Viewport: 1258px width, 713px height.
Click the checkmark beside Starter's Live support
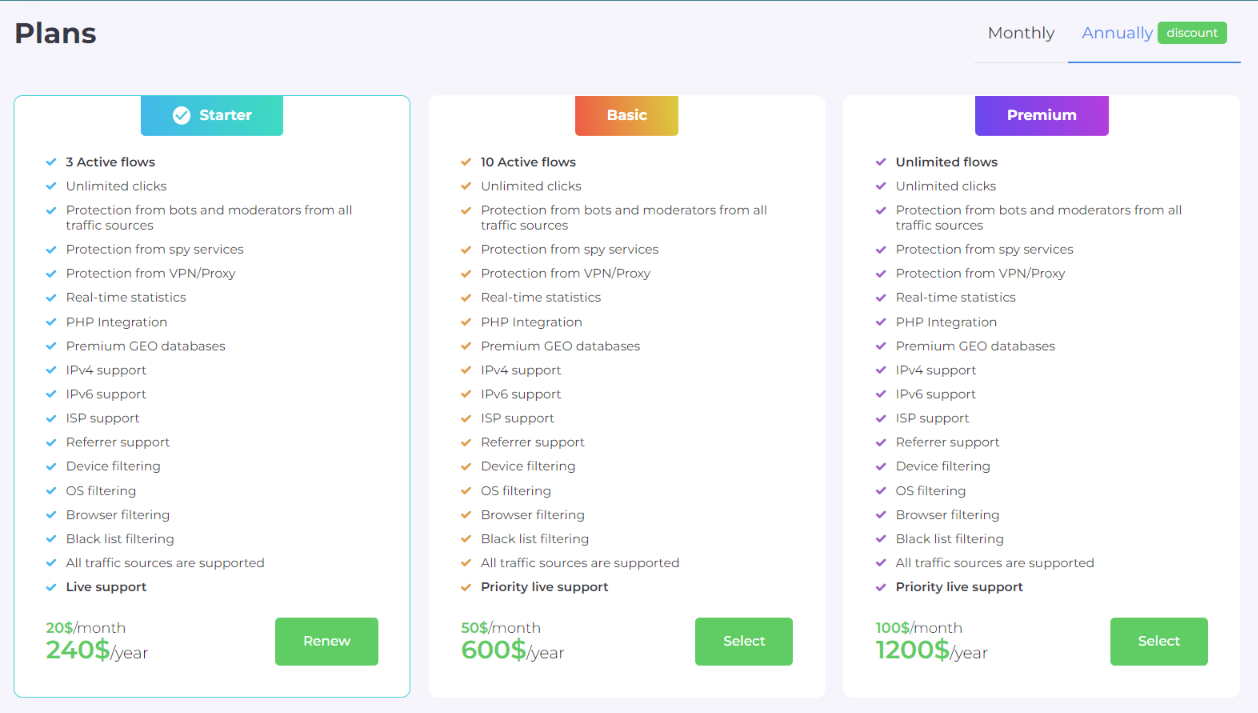tap(51, 587)
